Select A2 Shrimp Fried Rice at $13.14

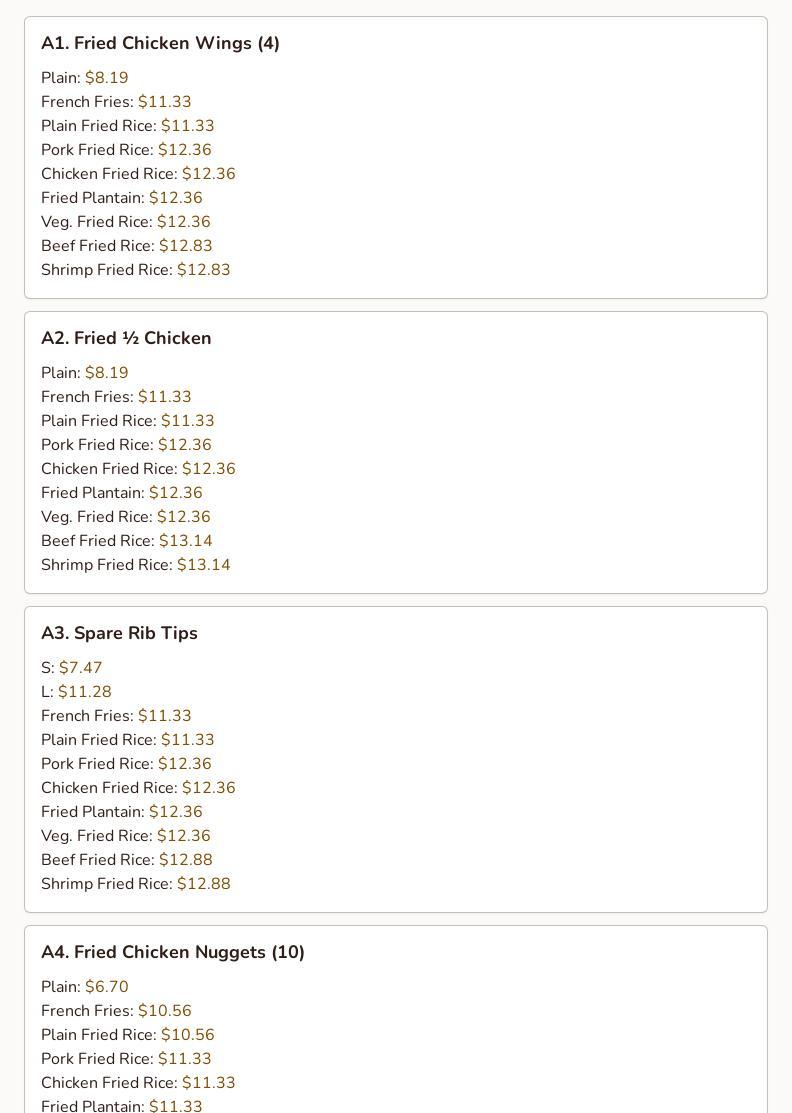[x=136, y=565]
